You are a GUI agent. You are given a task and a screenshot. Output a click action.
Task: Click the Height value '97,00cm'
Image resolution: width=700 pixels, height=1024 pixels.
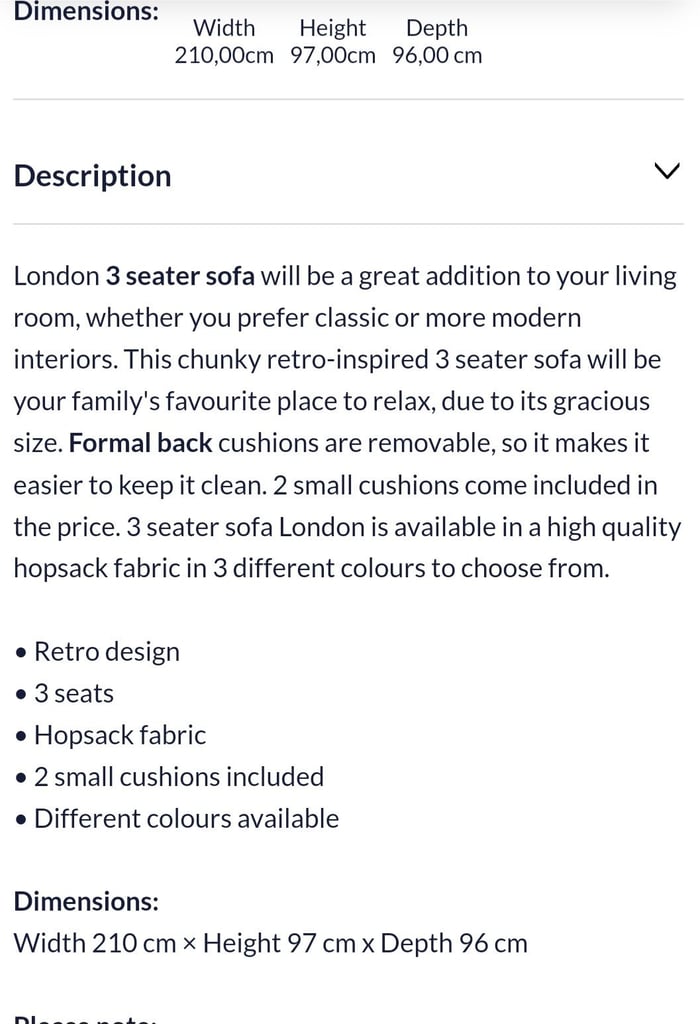click(x=333, y=55)
